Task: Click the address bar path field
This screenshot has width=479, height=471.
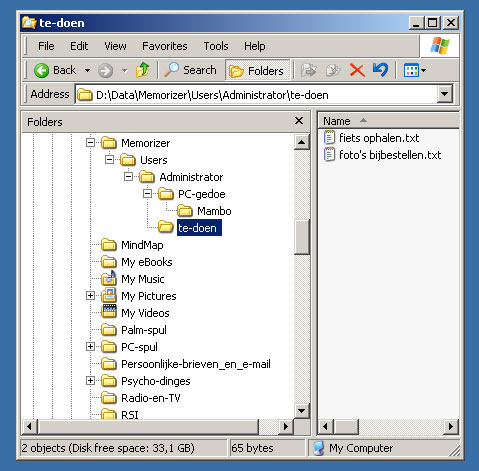Action: 257,95
